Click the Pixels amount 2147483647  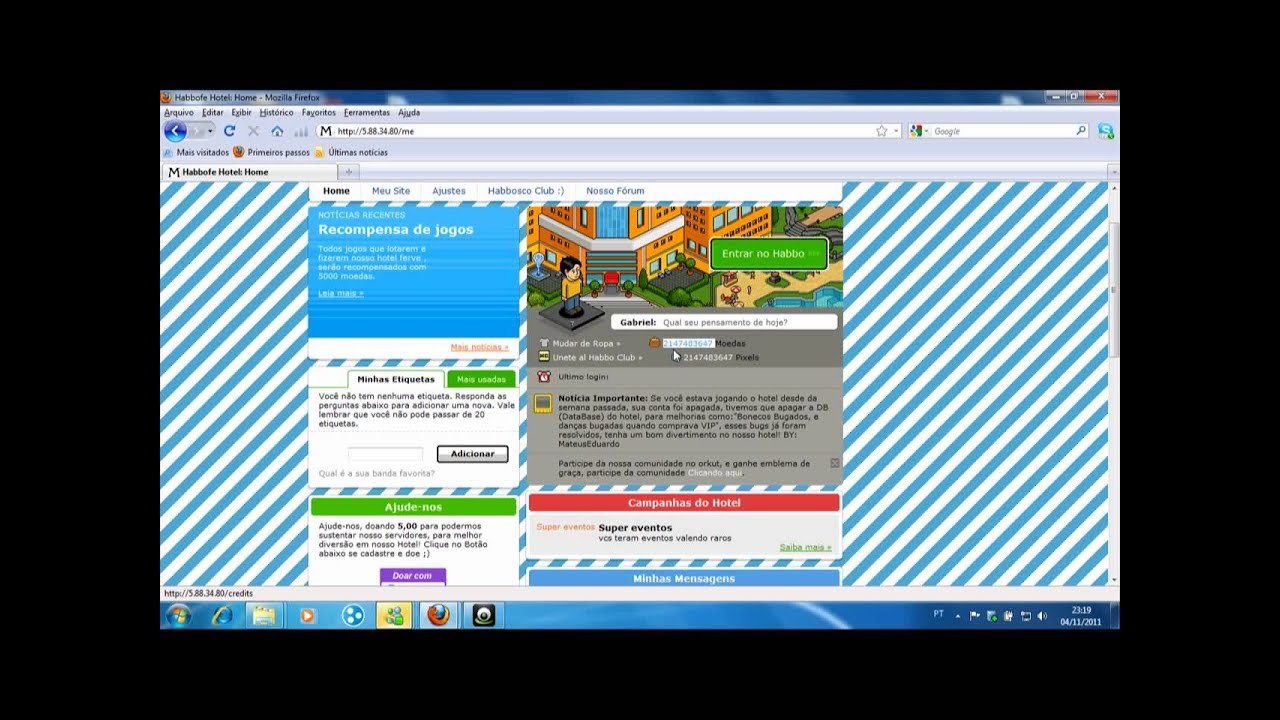tap(708, 357)
